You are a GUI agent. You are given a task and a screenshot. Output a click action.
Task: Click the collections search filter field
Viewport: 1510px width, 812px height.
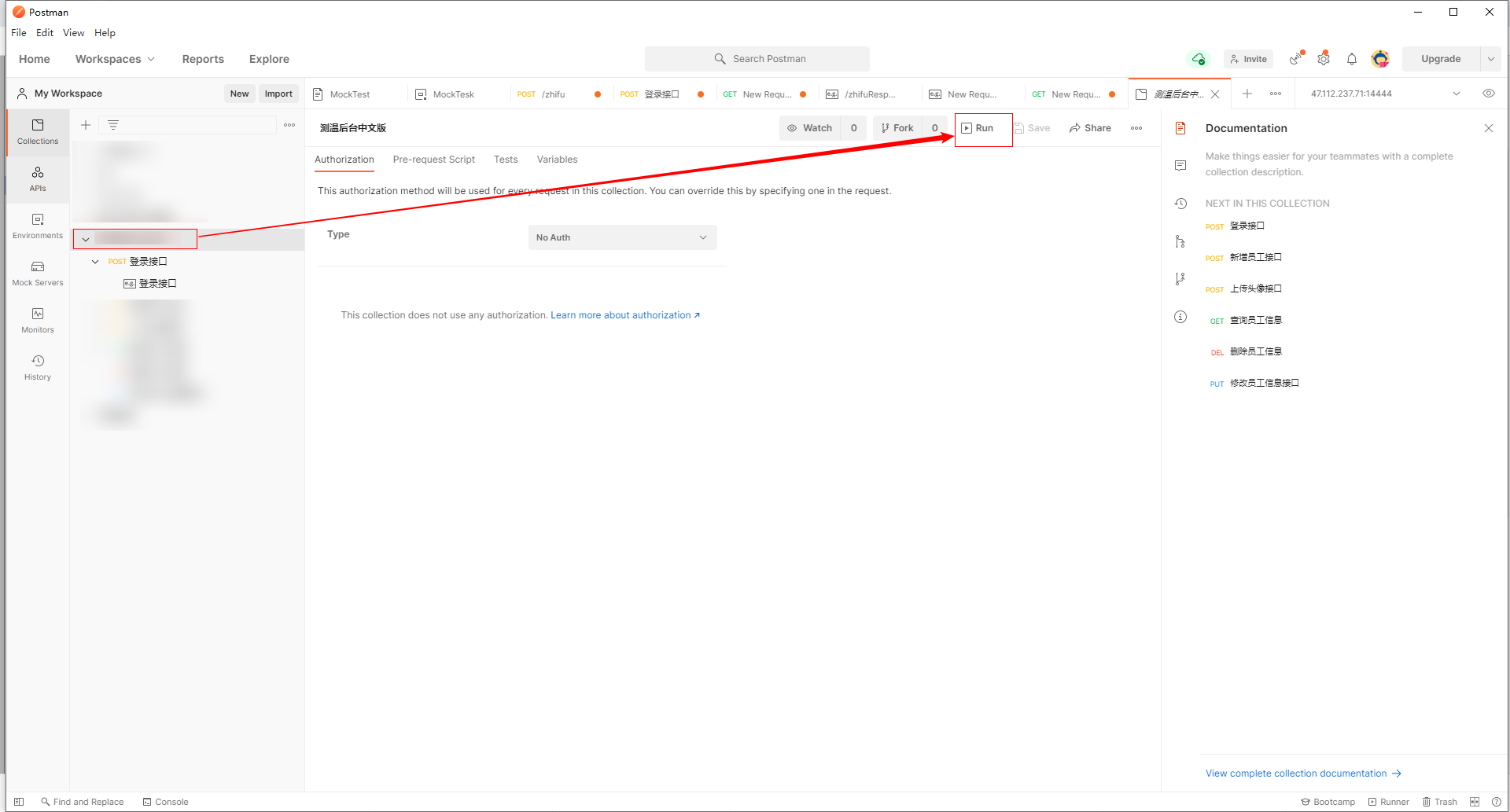pos(187,125)
